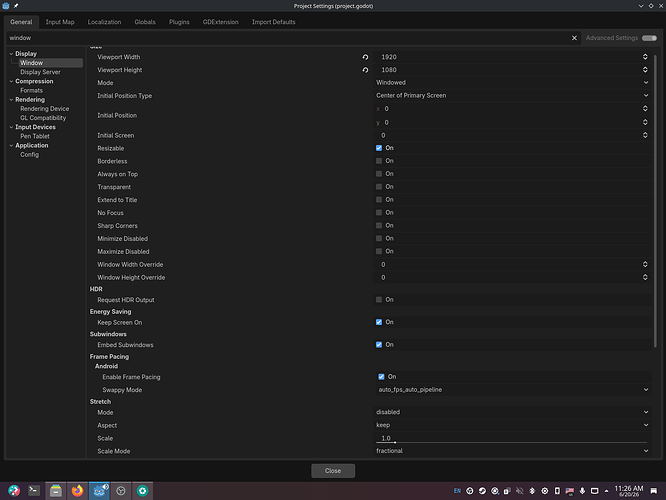Select GL Compatibility in the tree
The width and height of the screenshot is (666, 500).
click(43, 118)
